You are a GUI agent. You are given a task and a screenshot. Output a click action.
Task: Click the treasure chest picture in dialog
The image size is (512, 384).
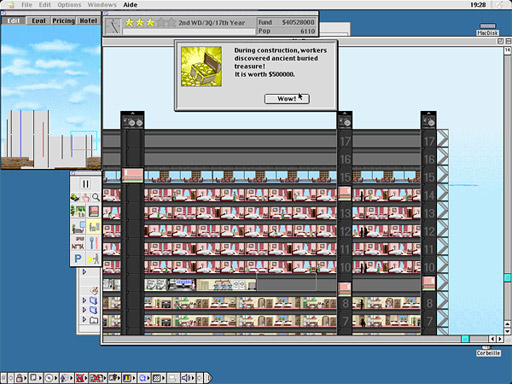(x=201, y=66)
